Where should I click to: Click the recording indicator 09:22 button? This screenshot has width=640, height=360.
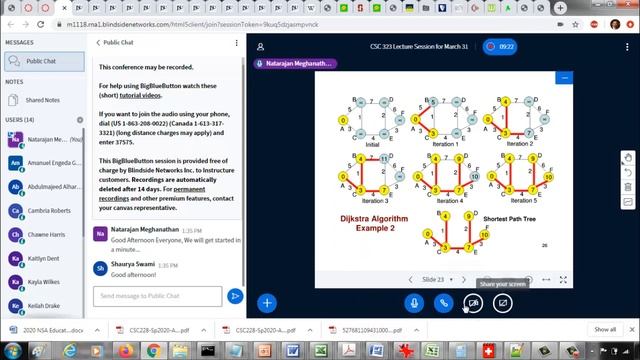(500, 47)
